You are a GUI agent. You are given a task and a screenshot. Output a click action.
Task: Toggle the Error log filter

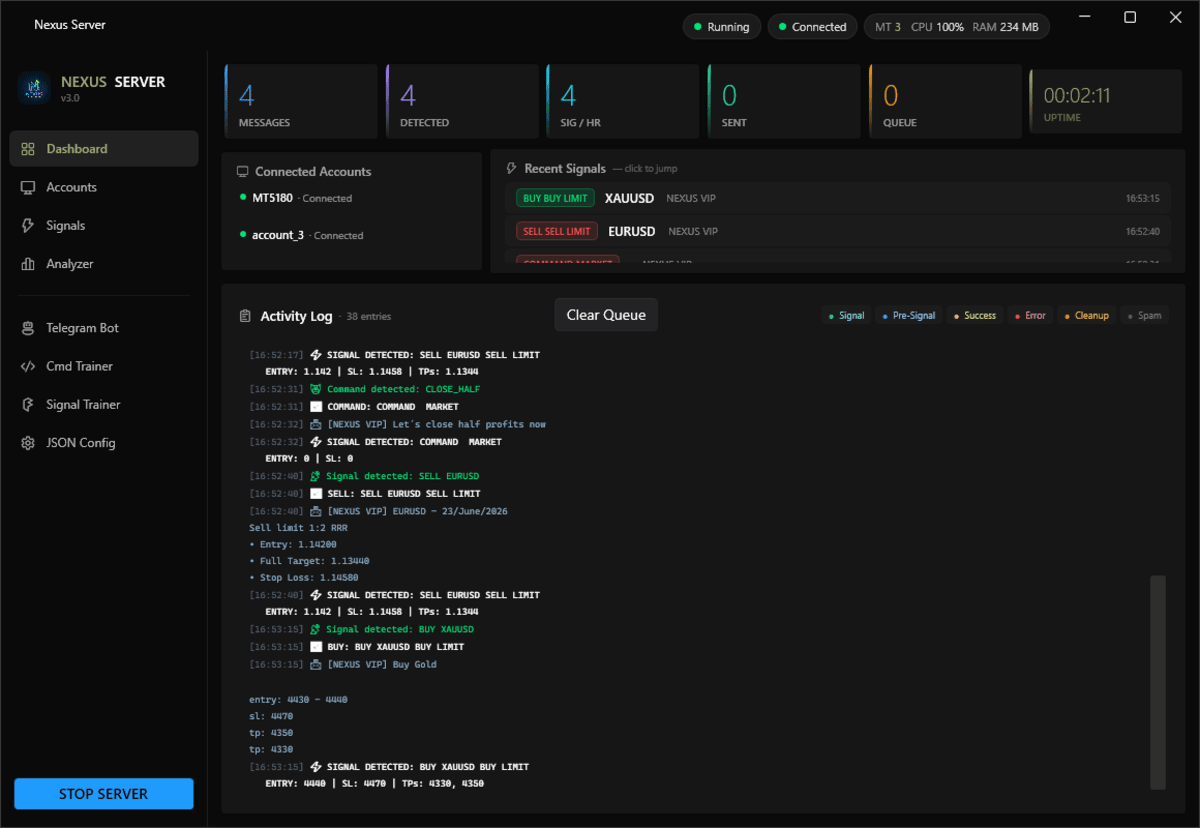click(x=1030, y=315)
